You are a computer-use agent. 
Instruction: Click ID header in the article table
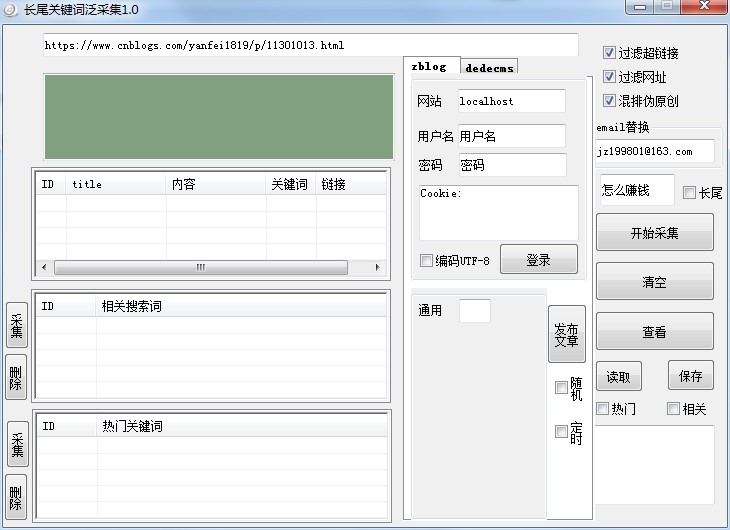tap(51, 184)
